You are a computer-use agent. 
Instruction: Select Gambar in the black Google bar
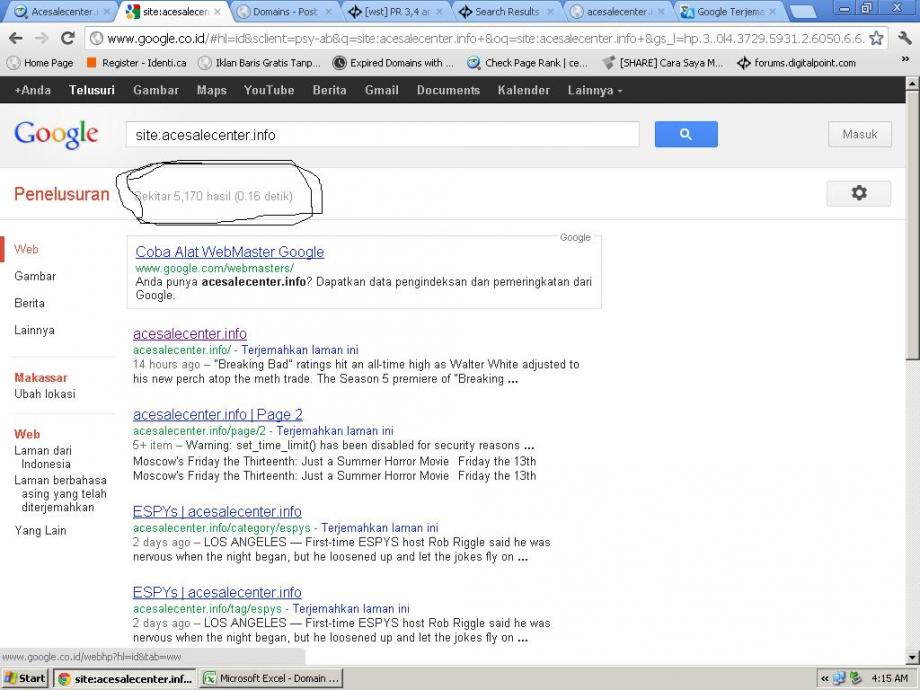(155, 90)
